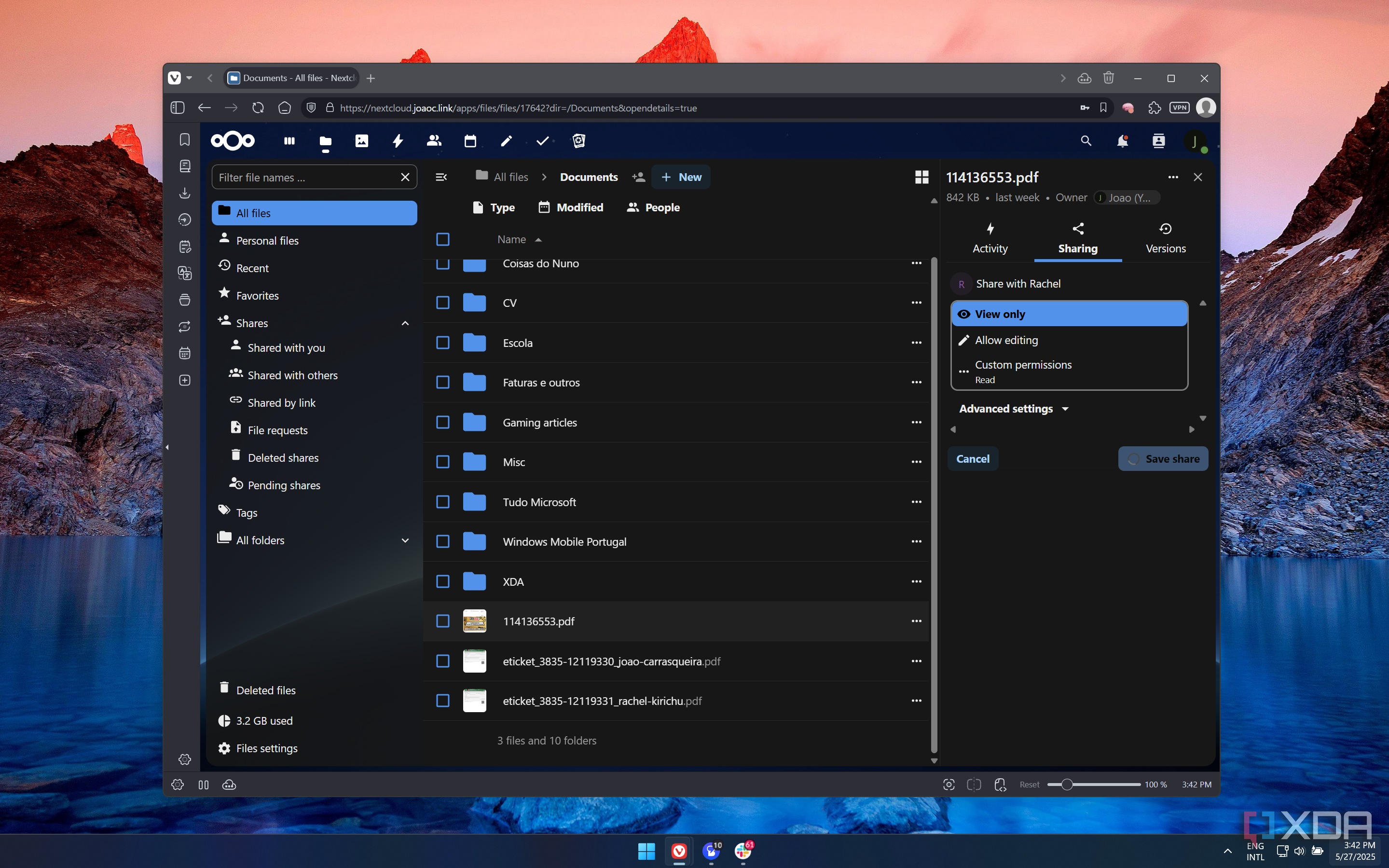Screen dimensions: 1389x868
Task: Open browser extensions puzzle icon
Action: tap(1154, 108)
